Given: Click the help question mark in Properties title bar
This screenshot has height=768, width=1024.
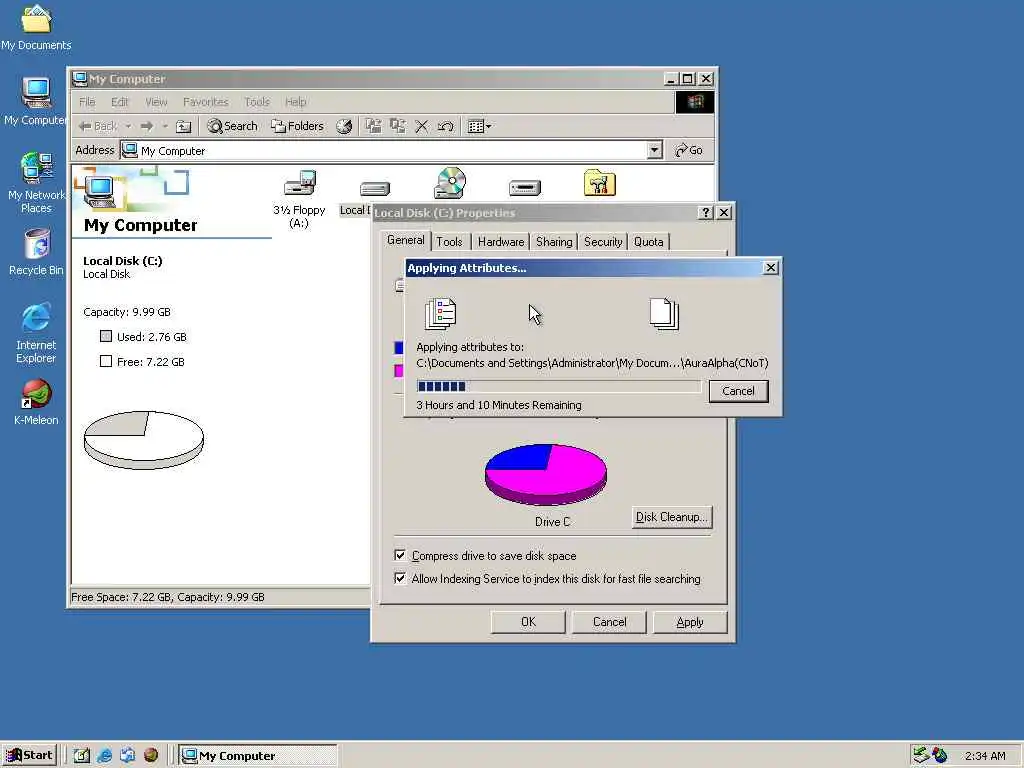Looking at the screenshot, I should click(x=705, y=213).
